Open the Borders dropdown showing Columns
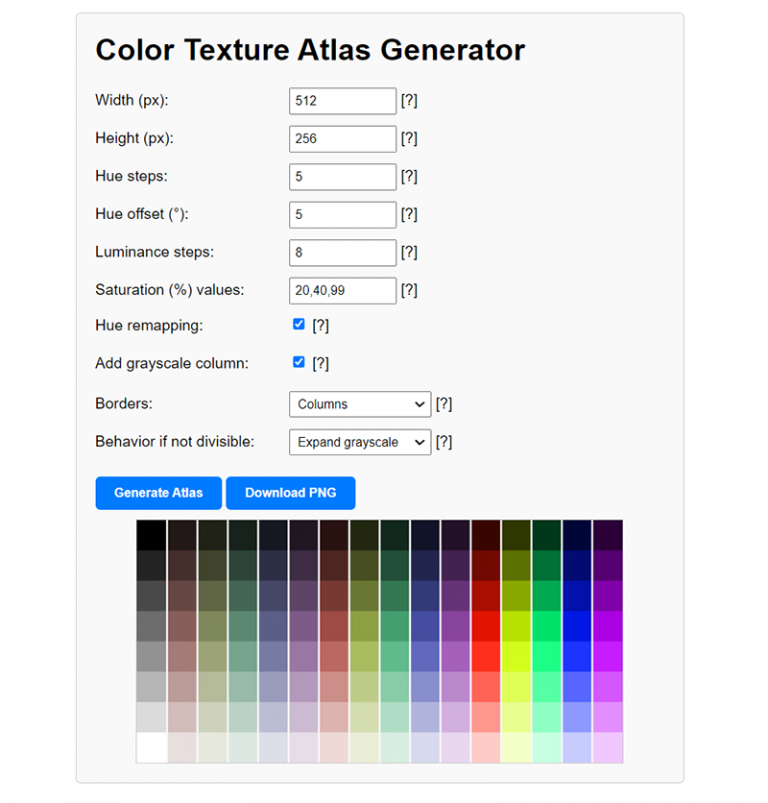 [x=359, y=404]
